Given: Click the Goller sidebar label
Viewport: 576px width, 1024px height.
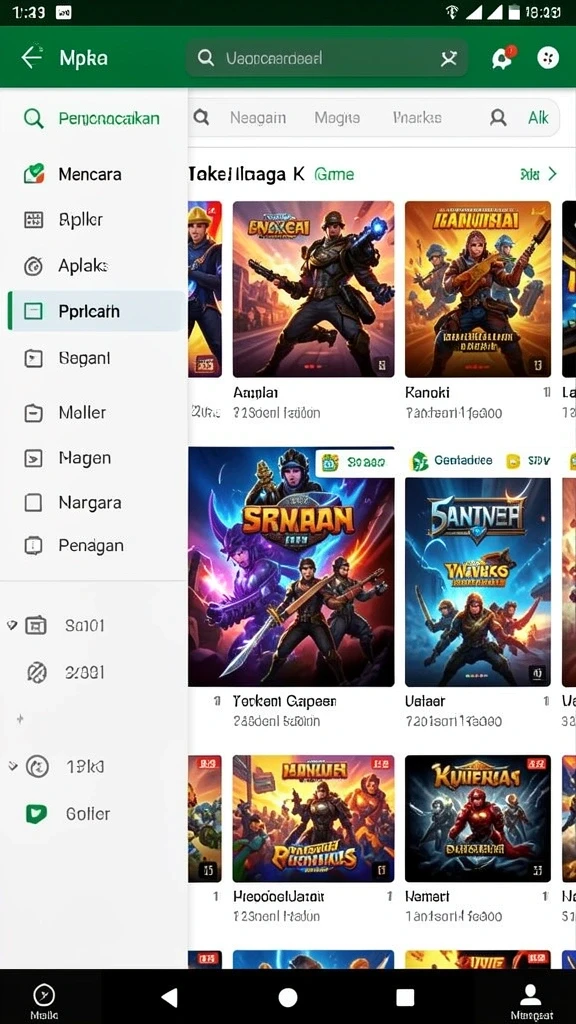Looking at the screenshot, I should (88, 814).
